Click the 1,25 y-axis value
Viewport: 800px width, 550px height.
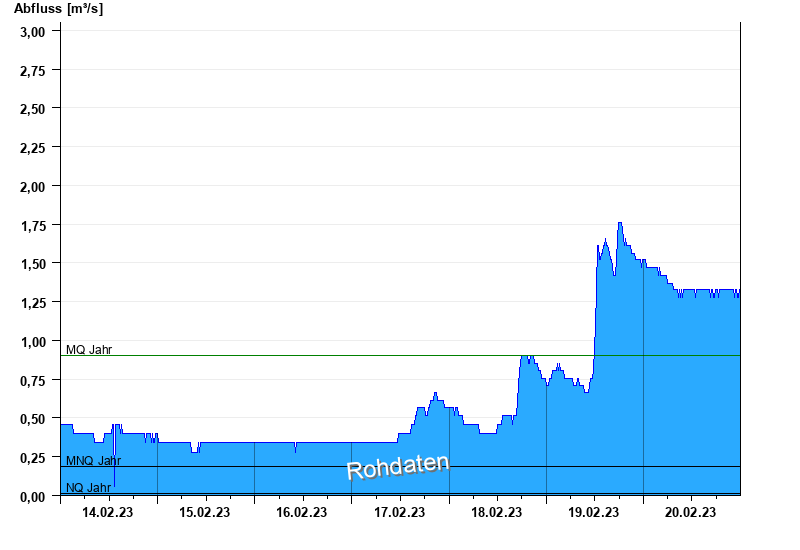pyautogui.click(x=33, y=303)
